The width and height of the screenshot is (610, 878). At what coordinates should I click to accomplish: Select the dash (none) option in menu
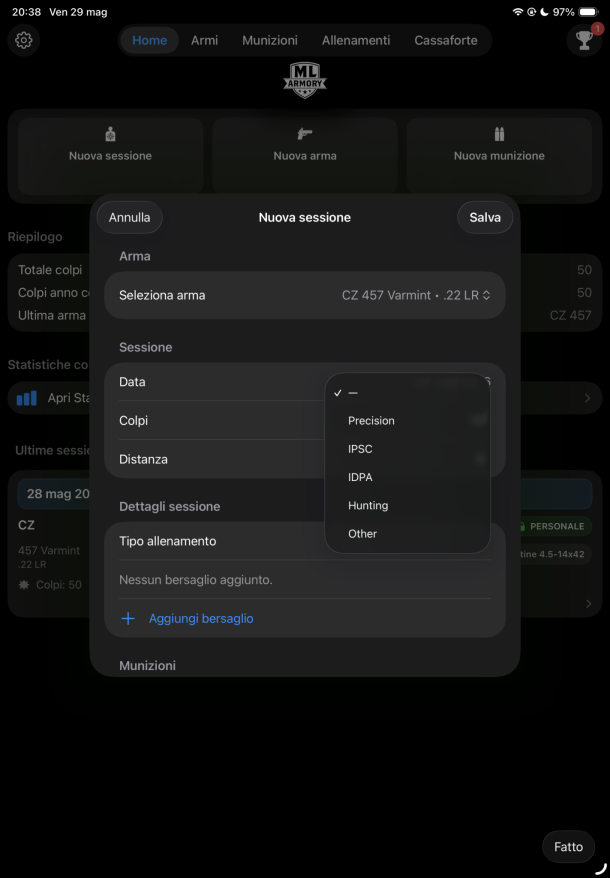click(x=407, y=393)
